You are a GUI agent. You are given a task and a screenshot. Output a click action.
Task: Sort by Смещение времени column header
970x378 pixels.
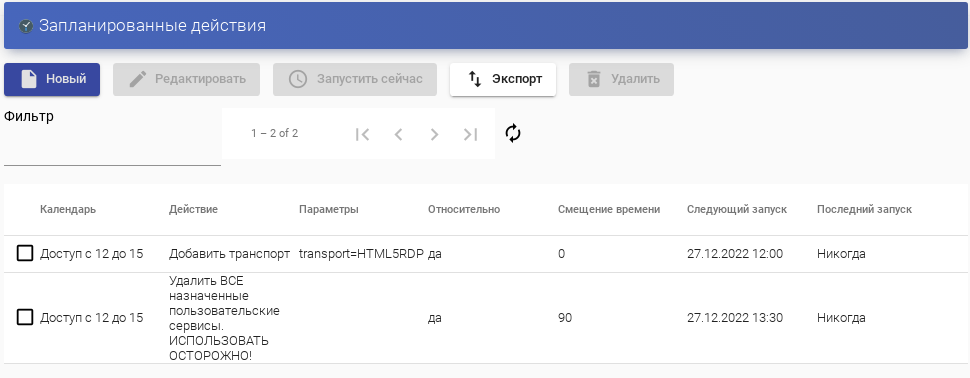coord(609,209)
